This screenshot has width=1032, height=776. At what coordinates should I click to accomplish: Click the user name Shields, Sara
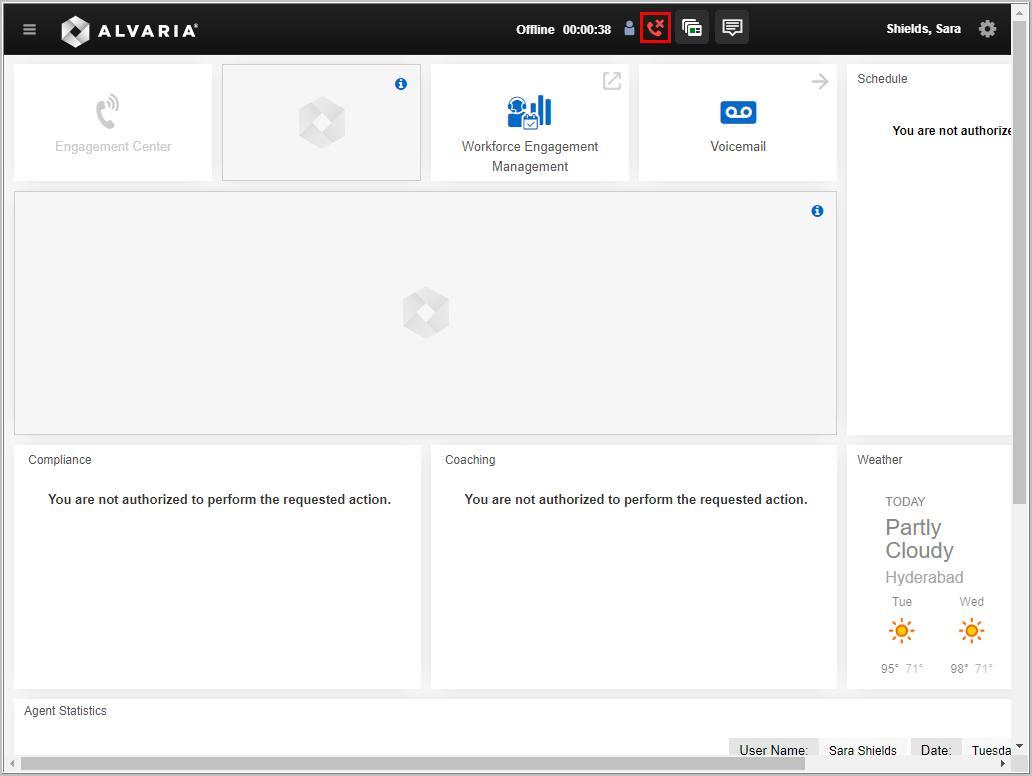point(922,29)
